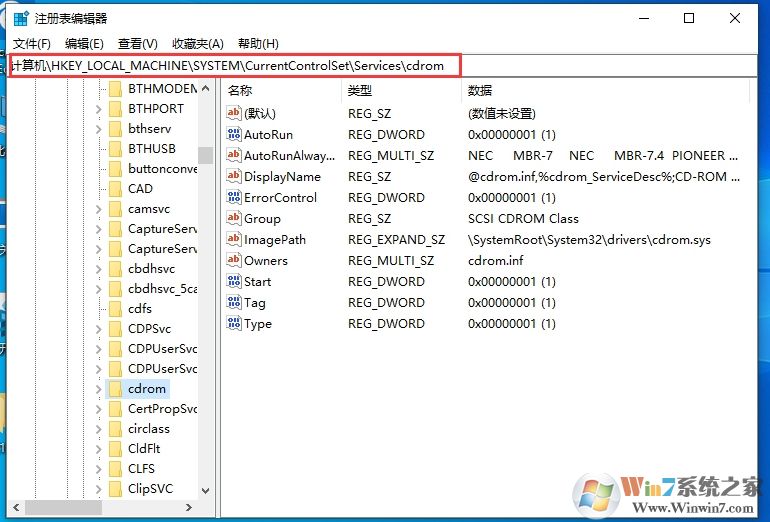
Task: Select the Tag DWORD value icon
Action: (x=234, y=302)
